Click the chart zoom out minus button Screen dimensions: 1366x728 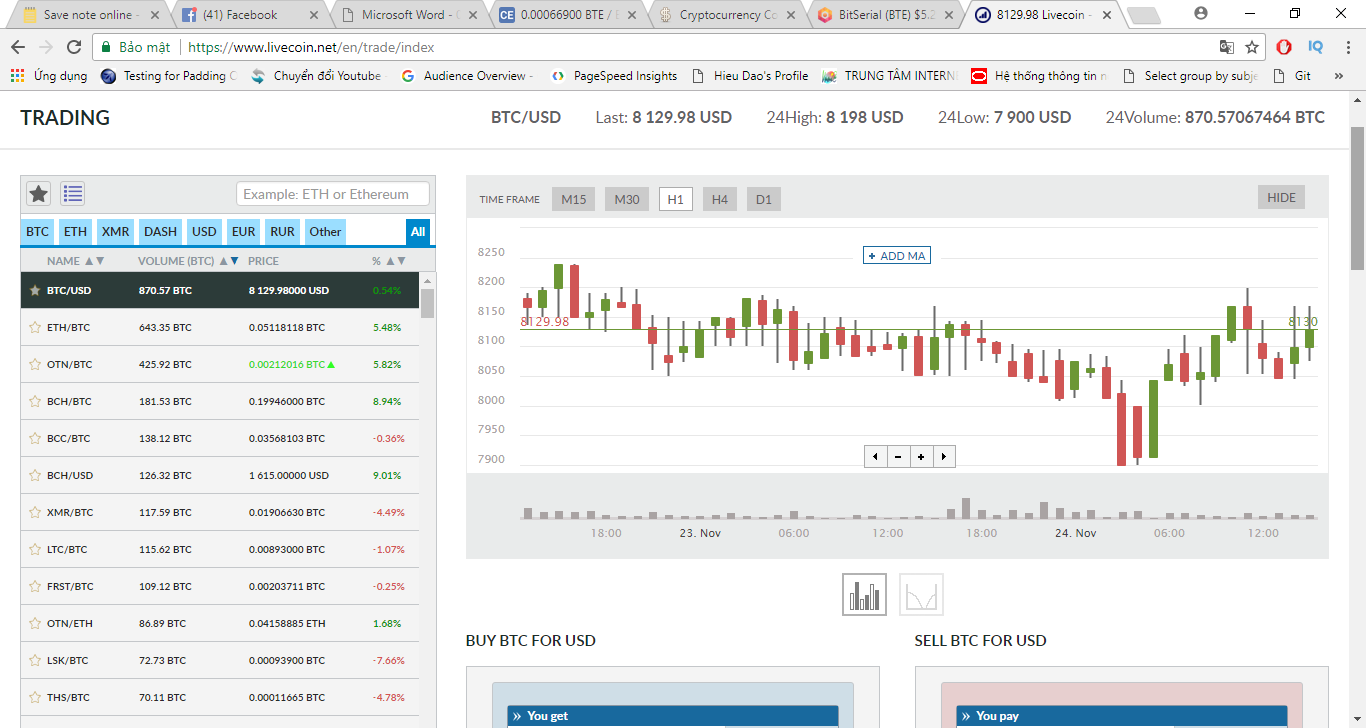[x=898, y=456]
